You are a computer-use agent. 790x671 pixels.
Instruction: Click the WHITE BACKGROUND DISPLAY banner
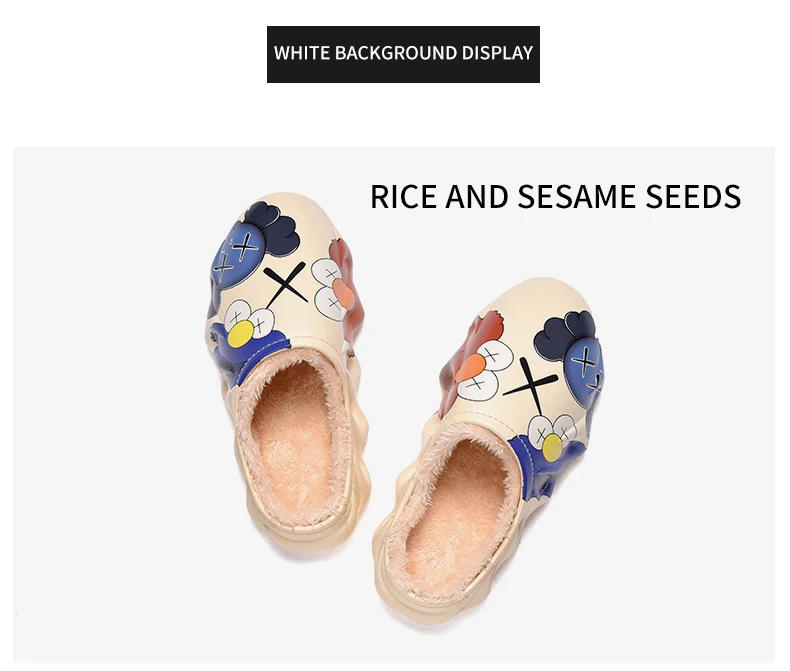tap(403, 54)
